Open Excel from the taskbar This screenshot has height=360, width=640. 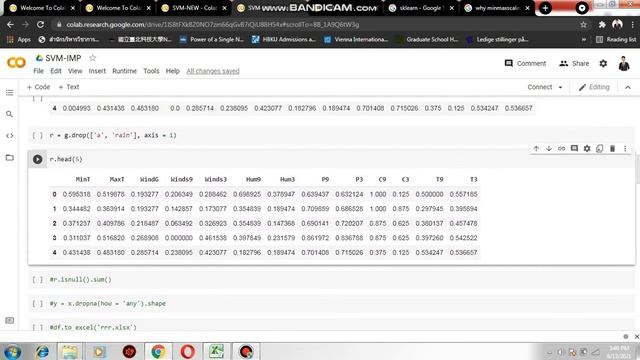click(216, 351)
